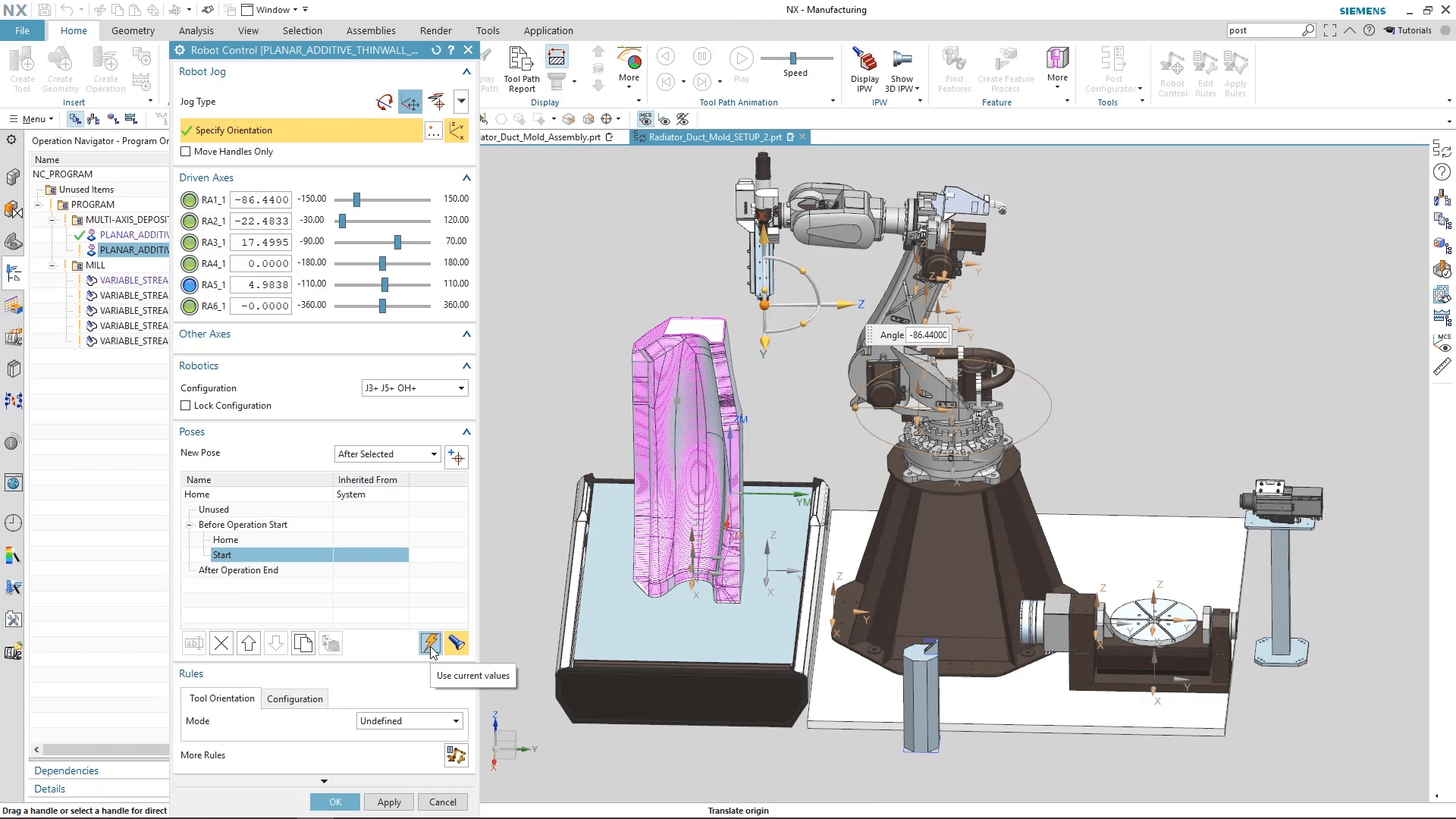This screenshot has width=1456, height=819.
Task: Select the free rotation Jog Type icon
Action: tap(384, 102)
